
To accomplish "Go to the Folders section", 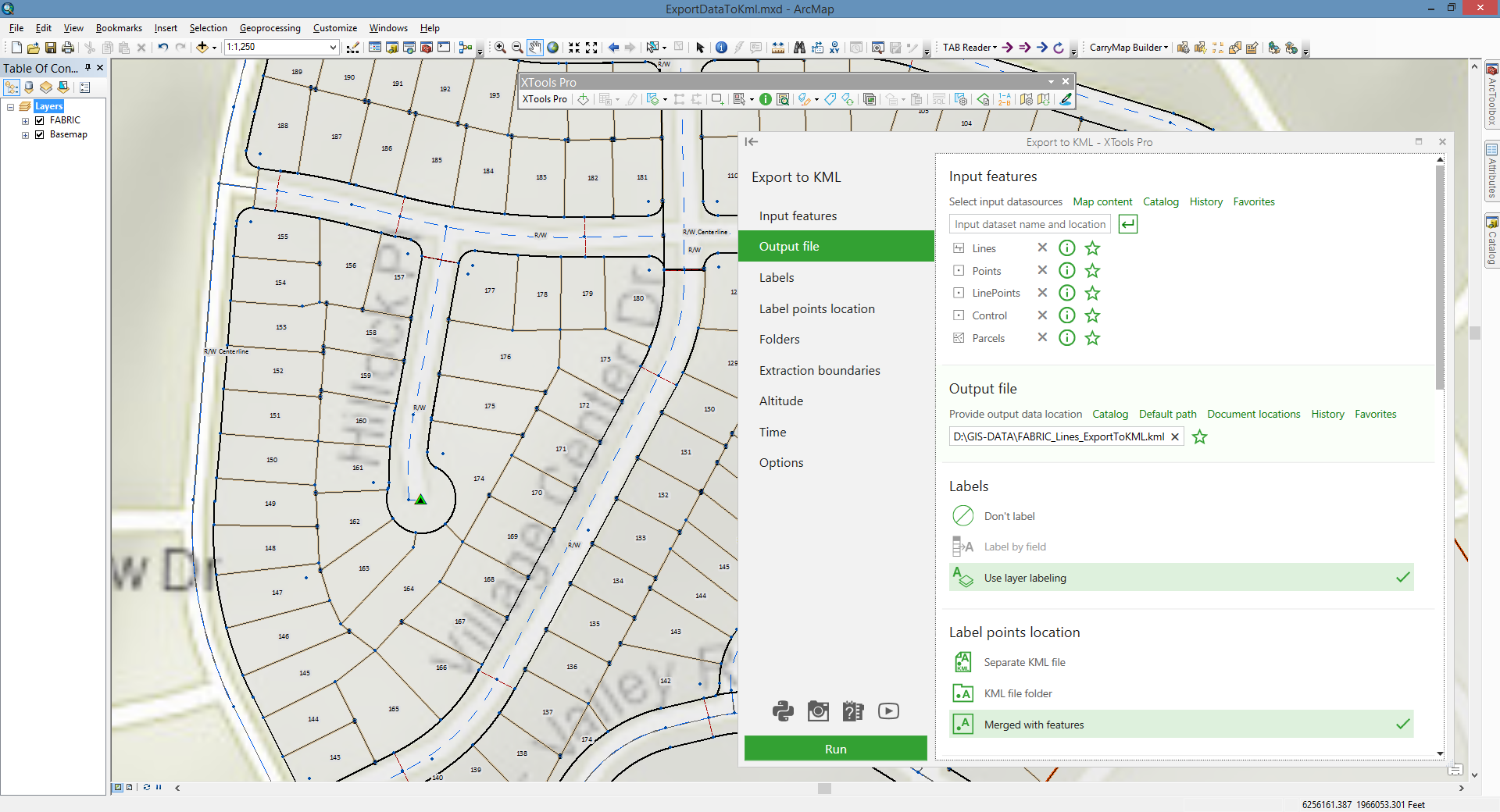I will coord(780,340).
